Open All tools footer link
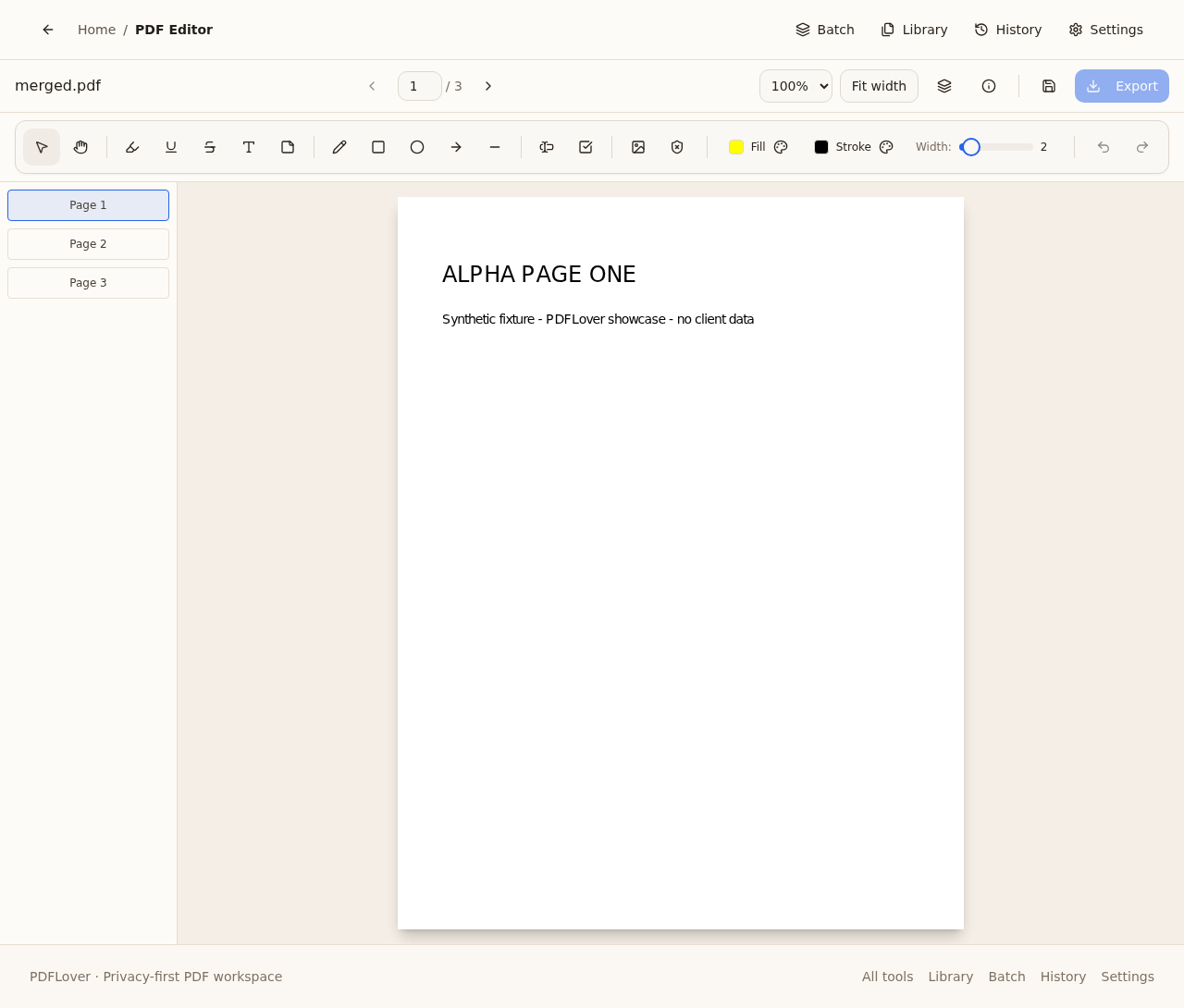The image size is (1184, 1008). (887, 977)
